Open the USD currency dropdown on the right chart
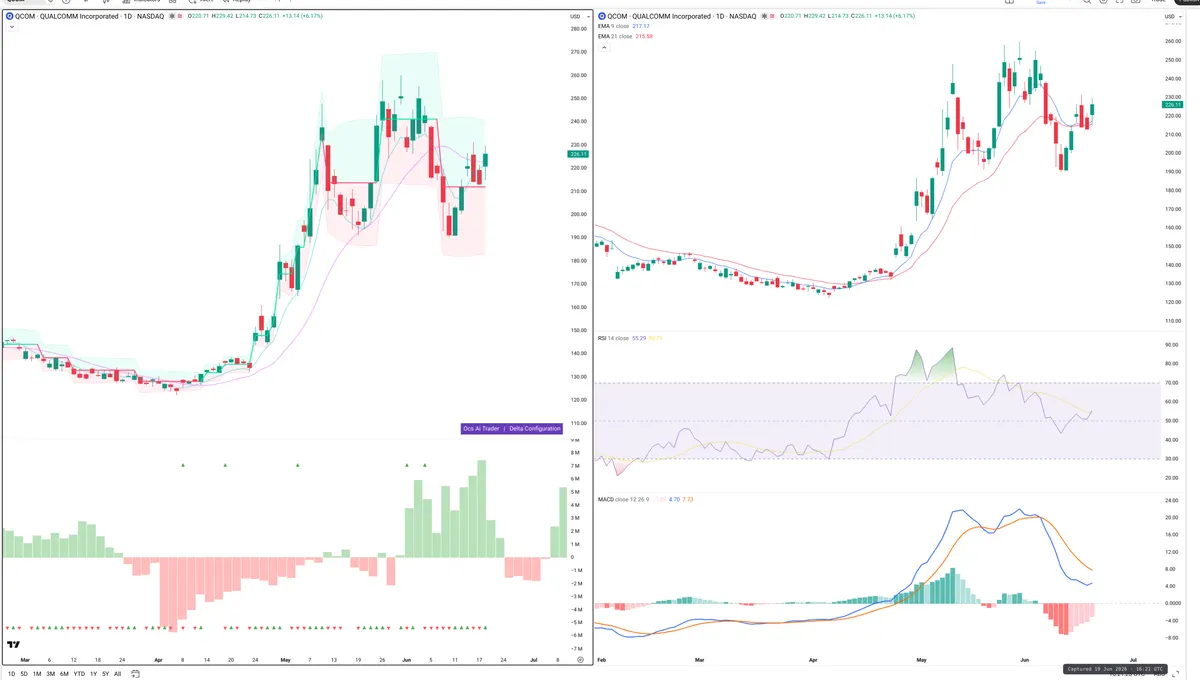Viewport: 1200px width, 680px height. pyautogui.click(x=1174, y=17)
